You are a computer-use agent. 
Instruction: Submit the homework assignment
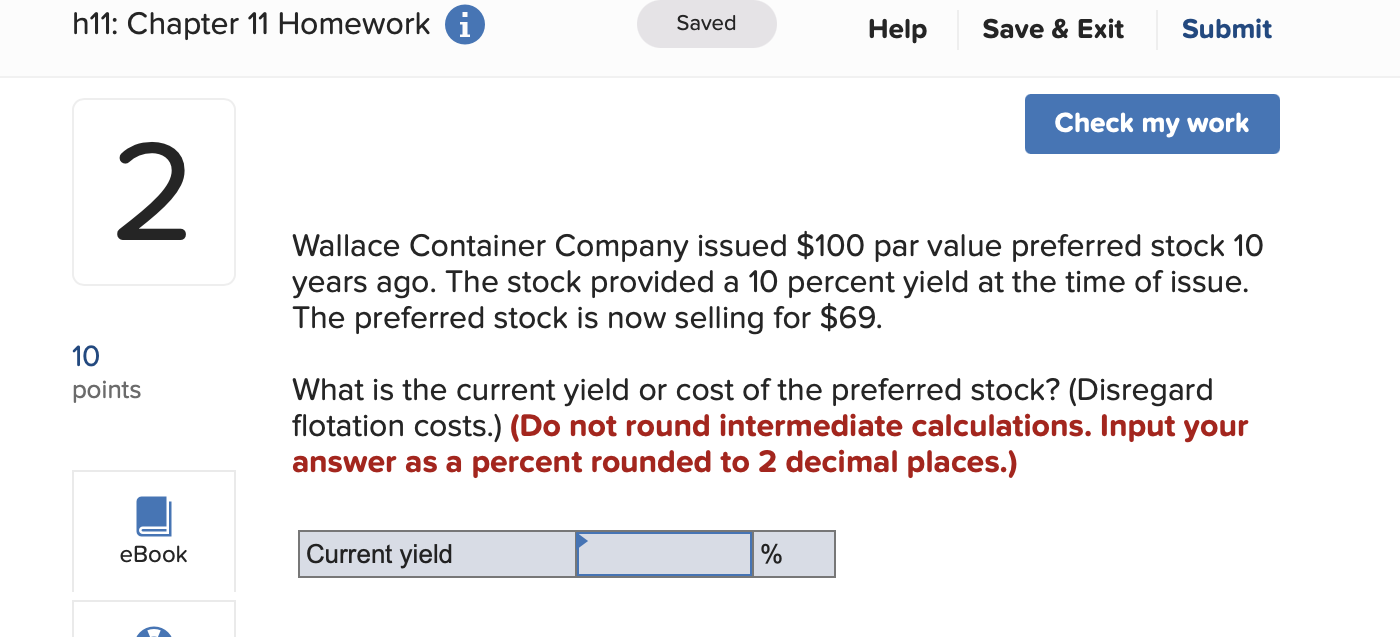[1226, 30]
